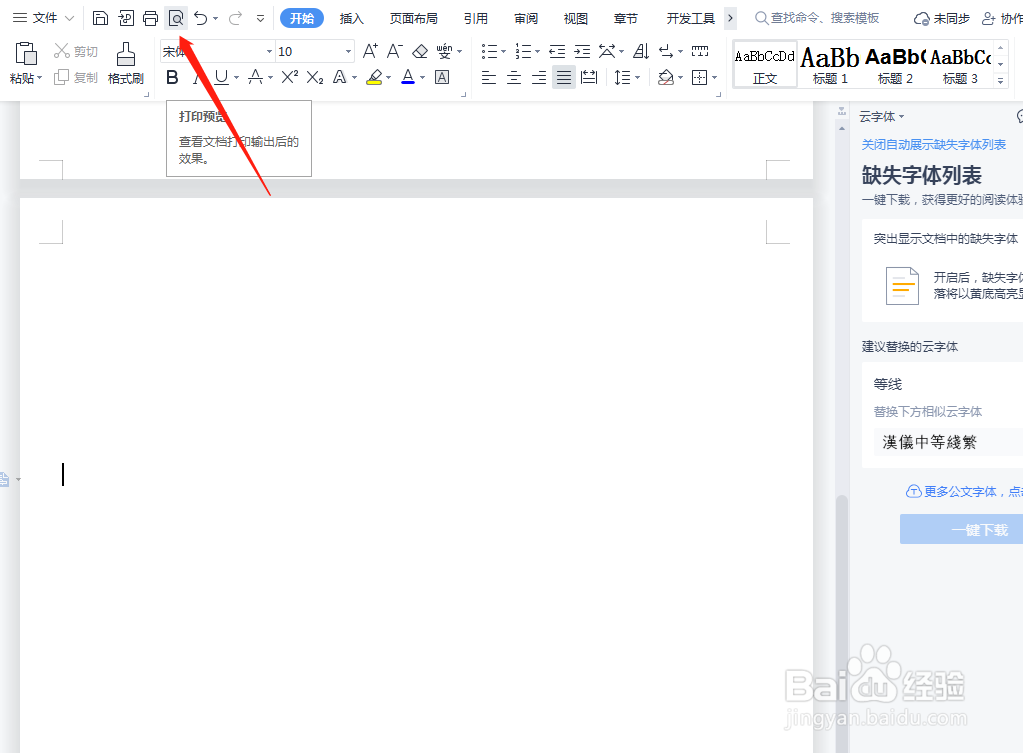Center align text
This screenshot has height=753, width=1023.
(514, 78)
